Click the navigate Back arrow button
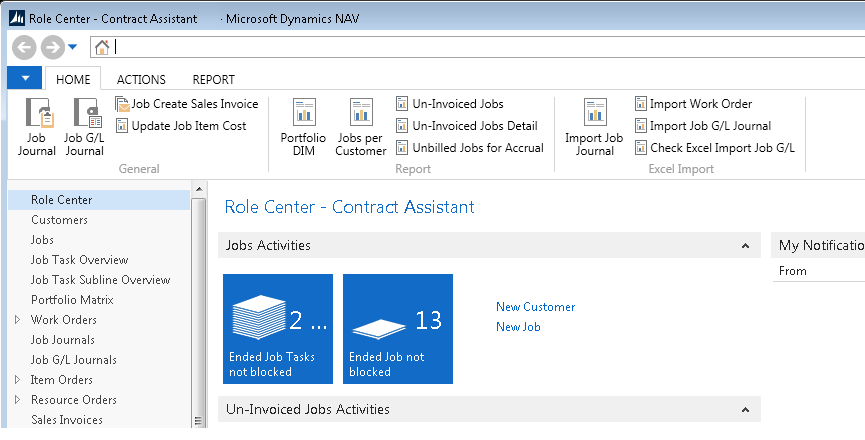 click(x=25, y=47)
